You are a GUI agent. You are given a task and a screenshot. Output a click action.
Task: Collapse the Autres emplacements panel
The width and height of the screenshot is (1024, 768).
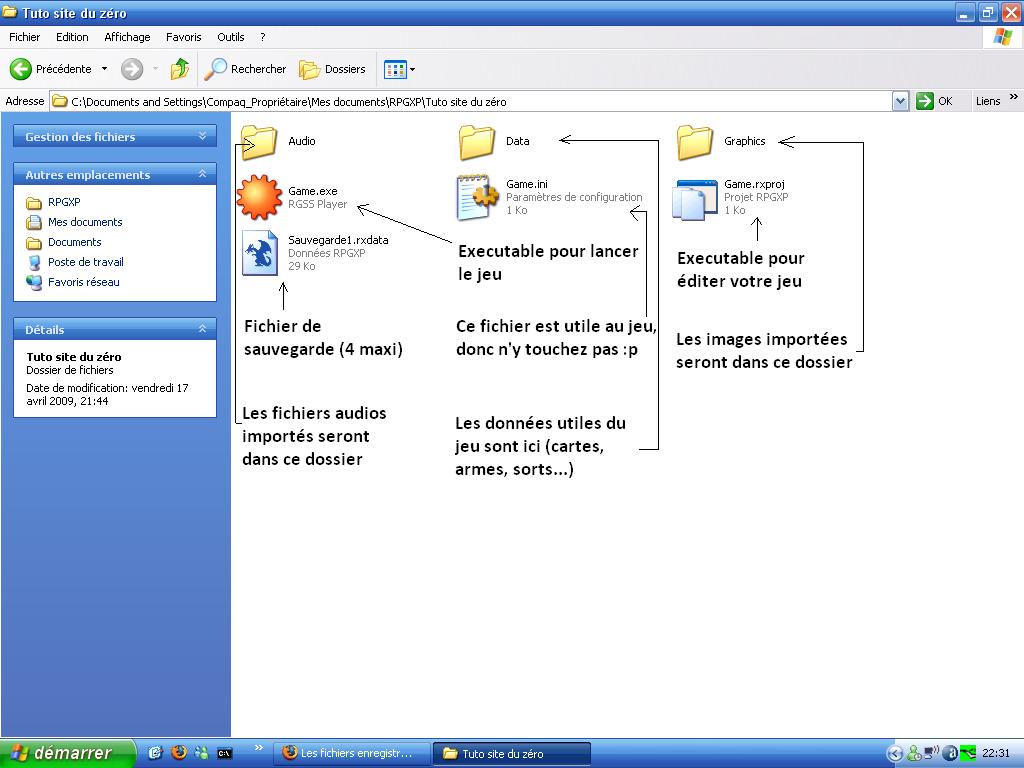(202, 174)
